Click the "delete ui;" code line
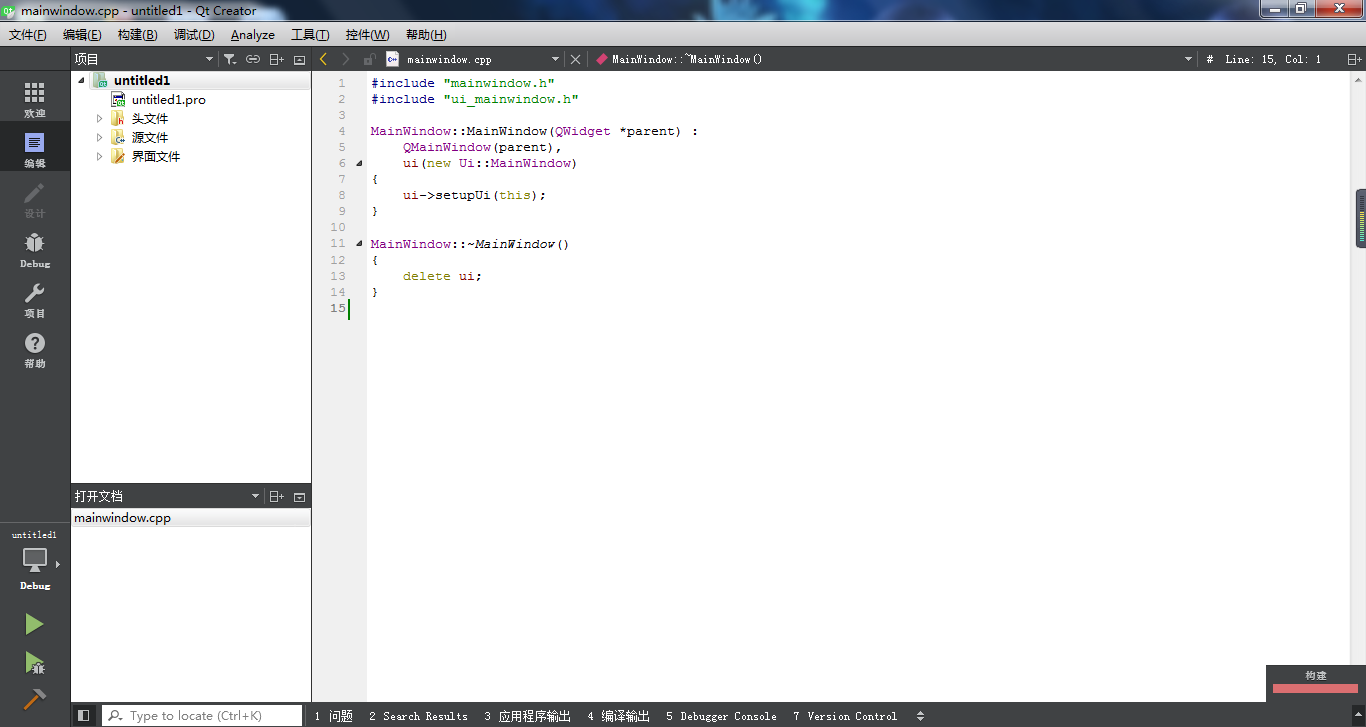The image size is (1366, 727). (442, 276)
